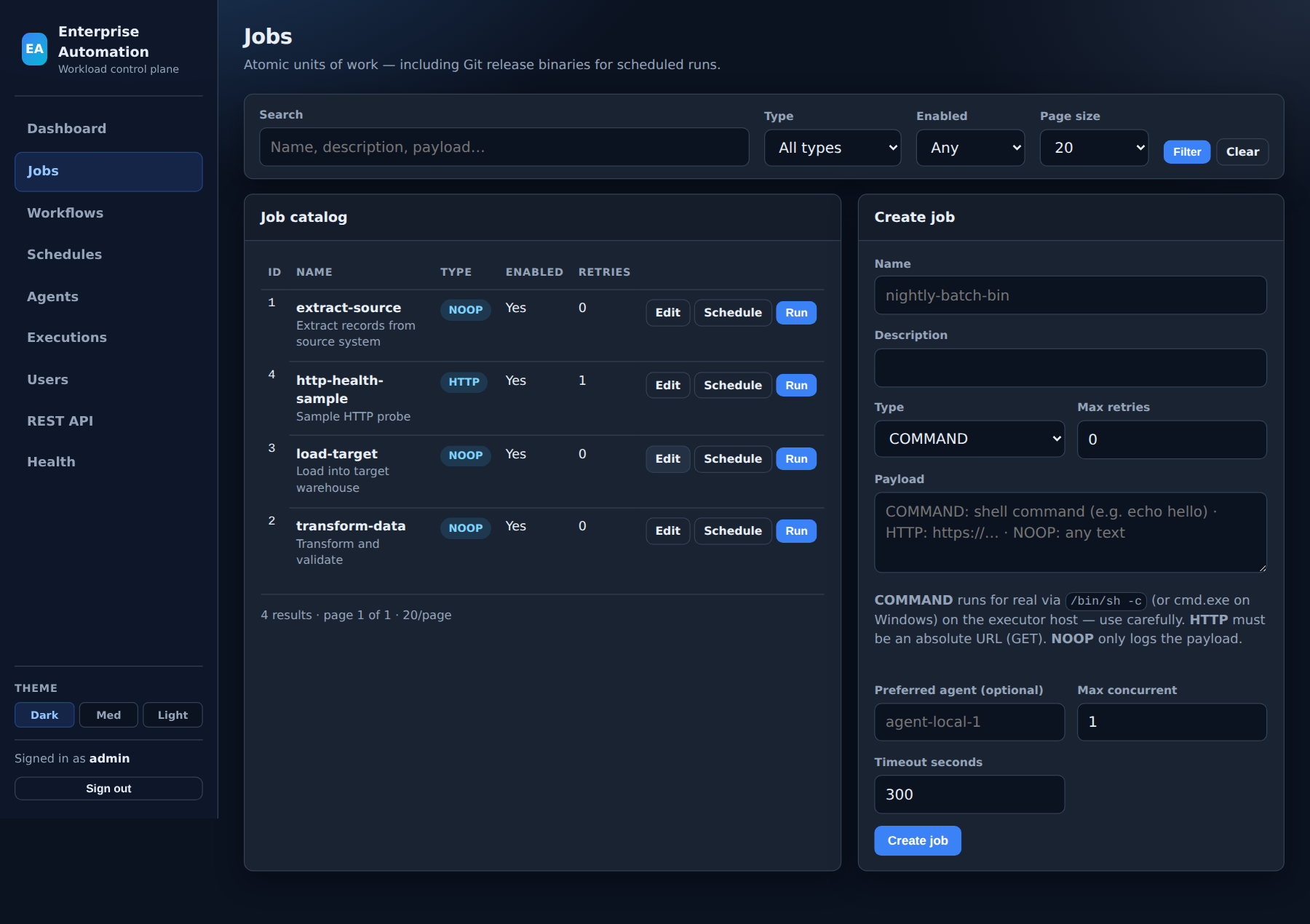Focus the Preferred agent field

969,722
